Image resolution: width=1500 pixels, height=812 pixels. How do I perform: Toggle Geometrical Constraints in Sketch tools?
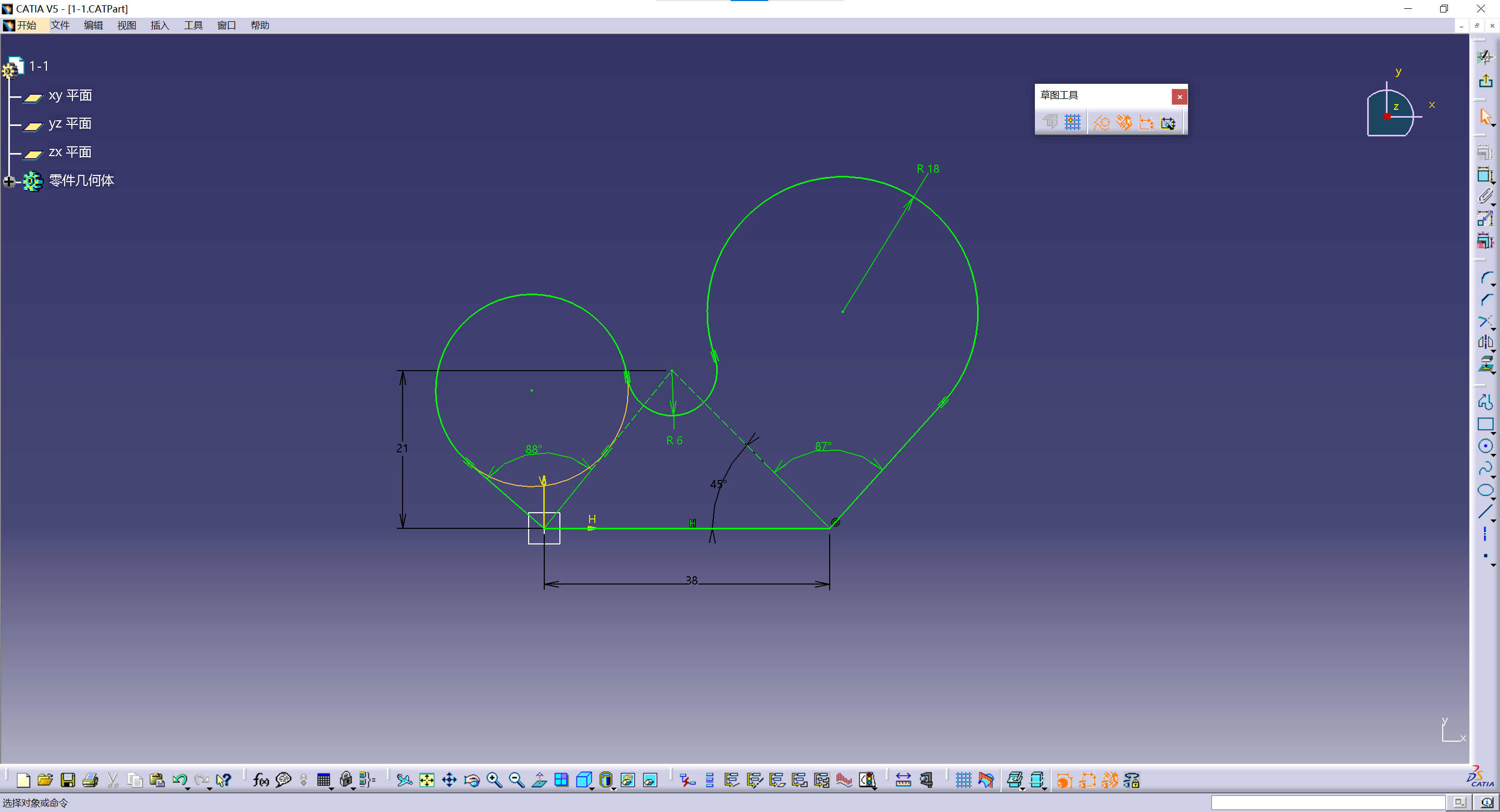(1123, 122)
